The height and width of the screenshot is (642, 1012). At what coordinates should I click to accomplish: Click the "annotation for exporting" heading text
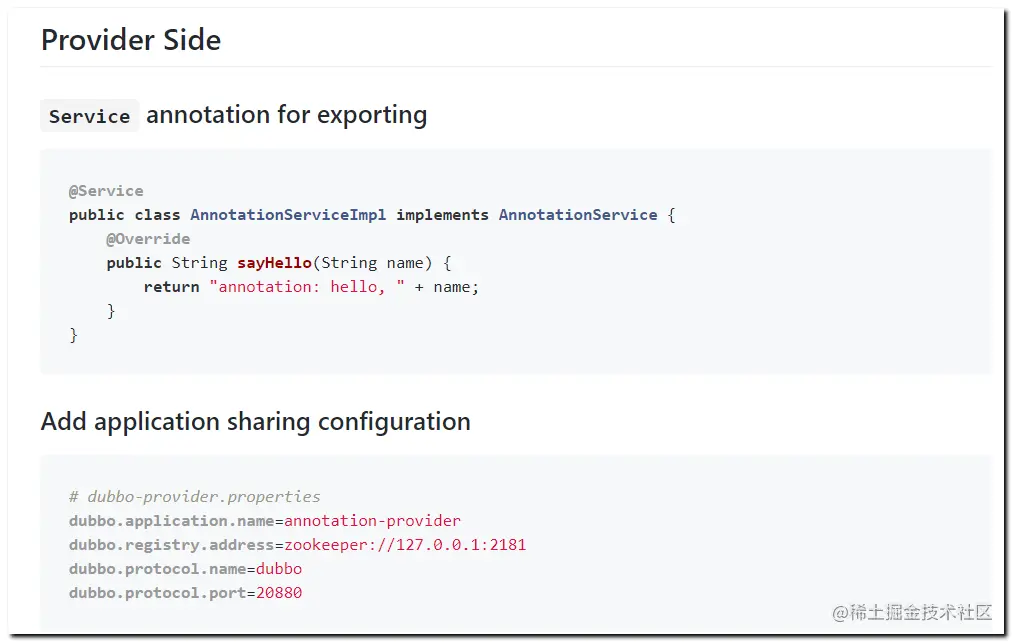[x=286, y=115]
